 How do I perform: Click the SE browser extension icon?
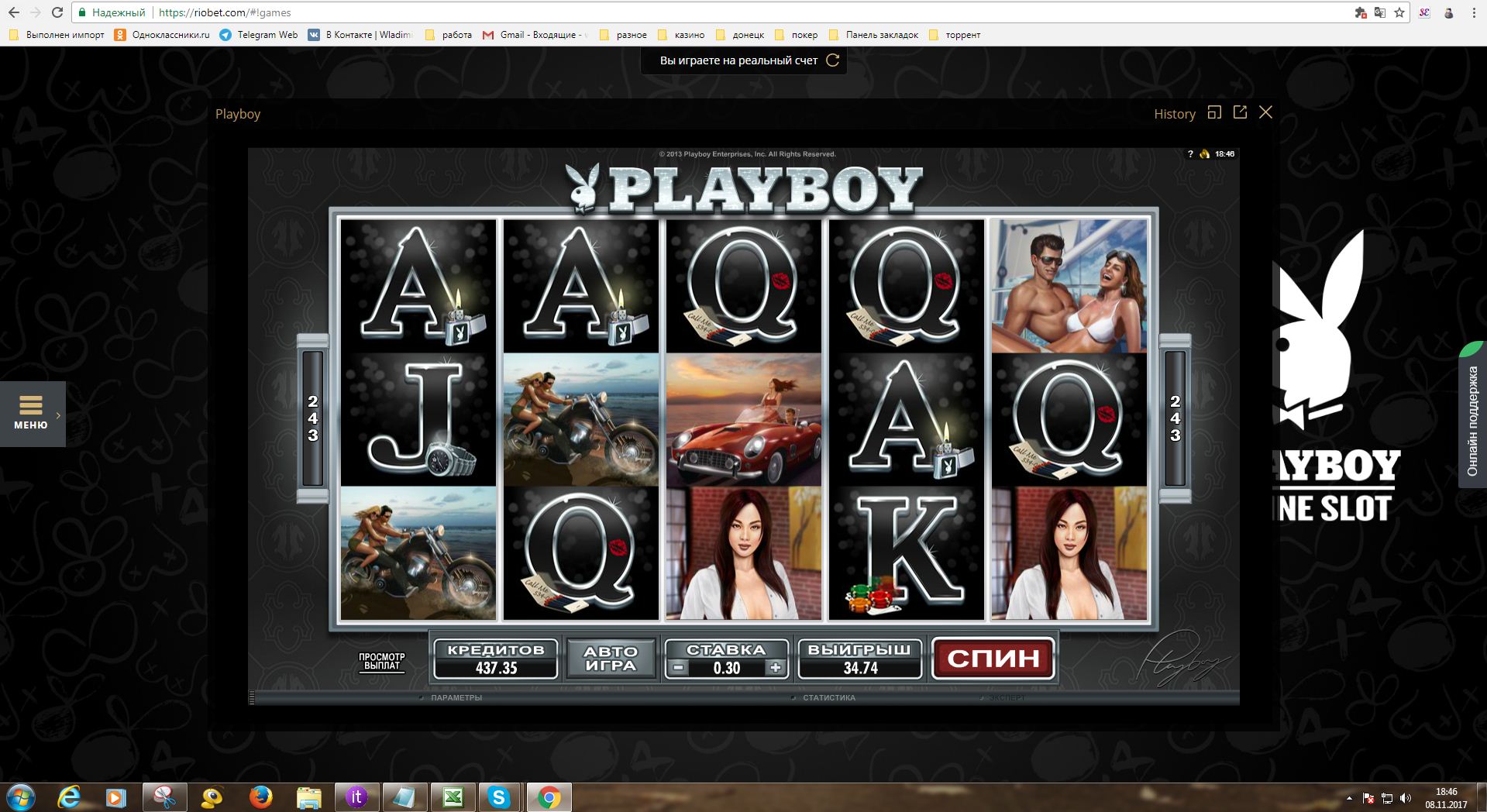[1424, 12]
